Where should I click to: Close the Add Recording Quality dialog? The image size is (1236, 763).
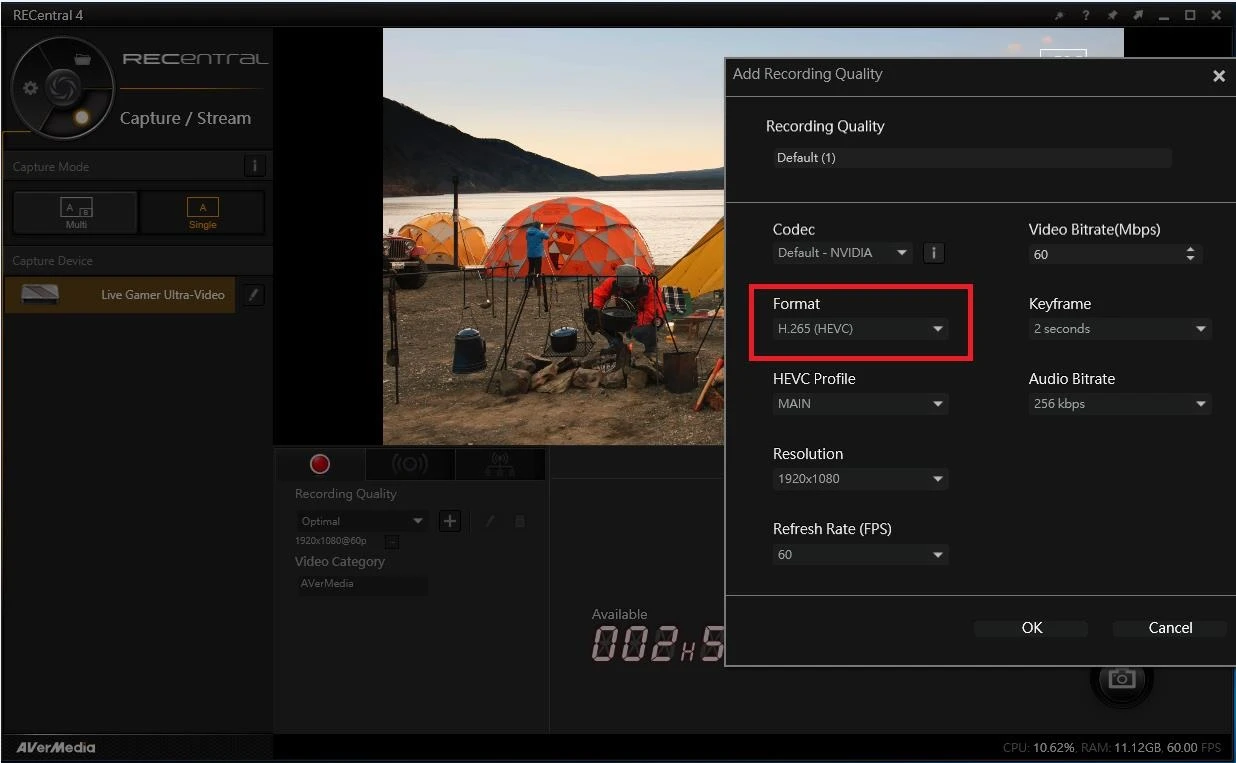pyautogui.click(x=1219, y=76)
